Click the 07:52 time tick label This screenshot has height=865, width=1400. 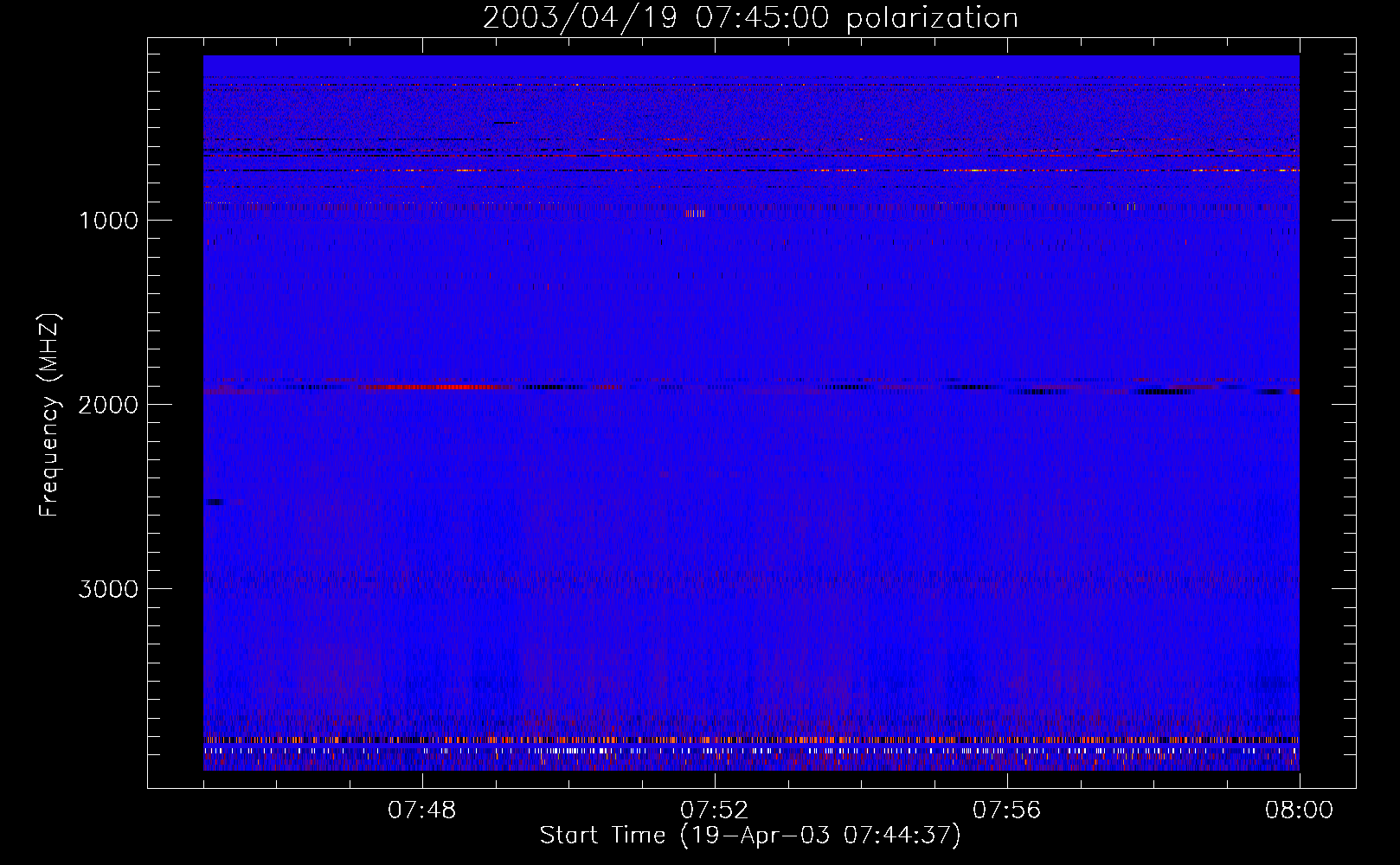715,811
